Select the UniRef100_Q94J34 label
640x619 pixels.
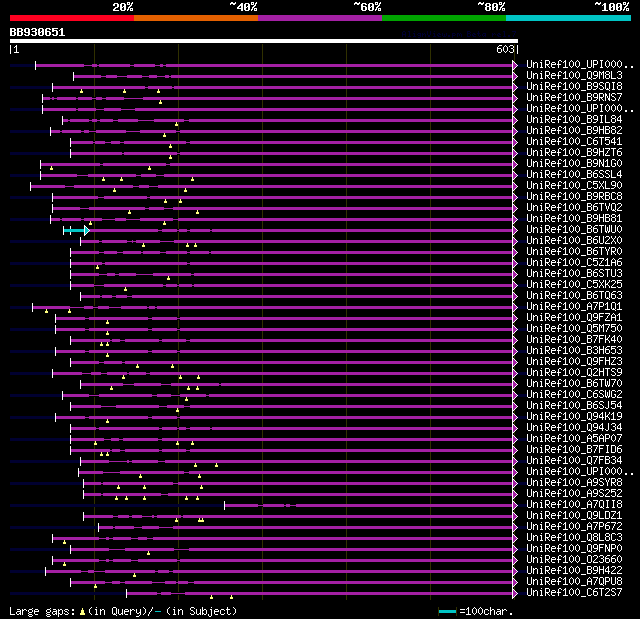[x=574, y=428]
